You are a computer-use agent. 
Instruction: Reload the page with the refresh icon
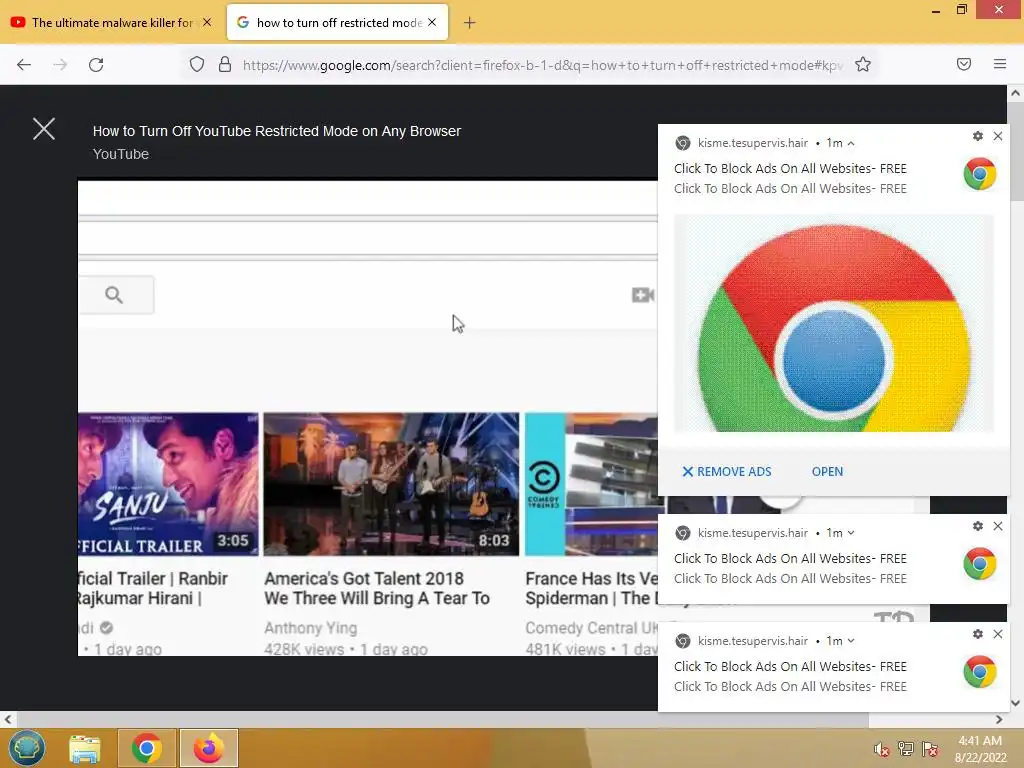click(96, 65)
